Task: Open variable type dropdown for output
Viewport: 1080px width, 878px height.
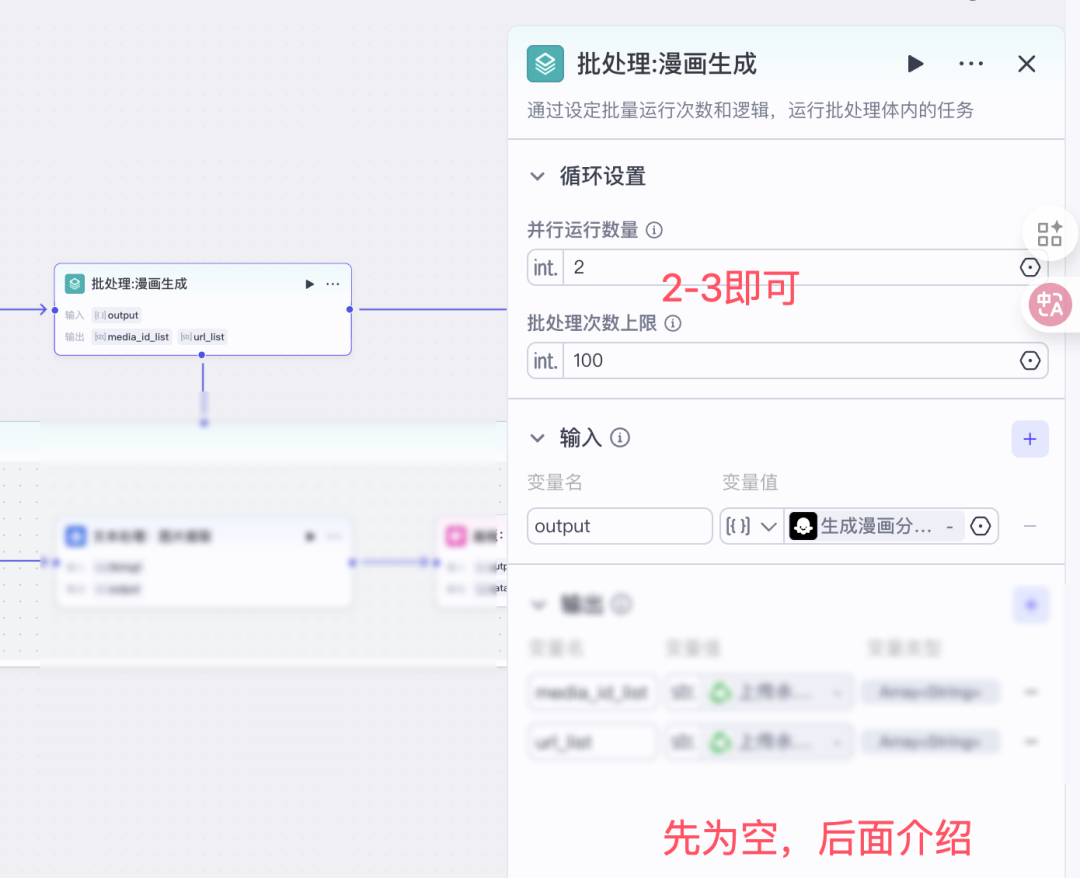Action: (752, 526)
